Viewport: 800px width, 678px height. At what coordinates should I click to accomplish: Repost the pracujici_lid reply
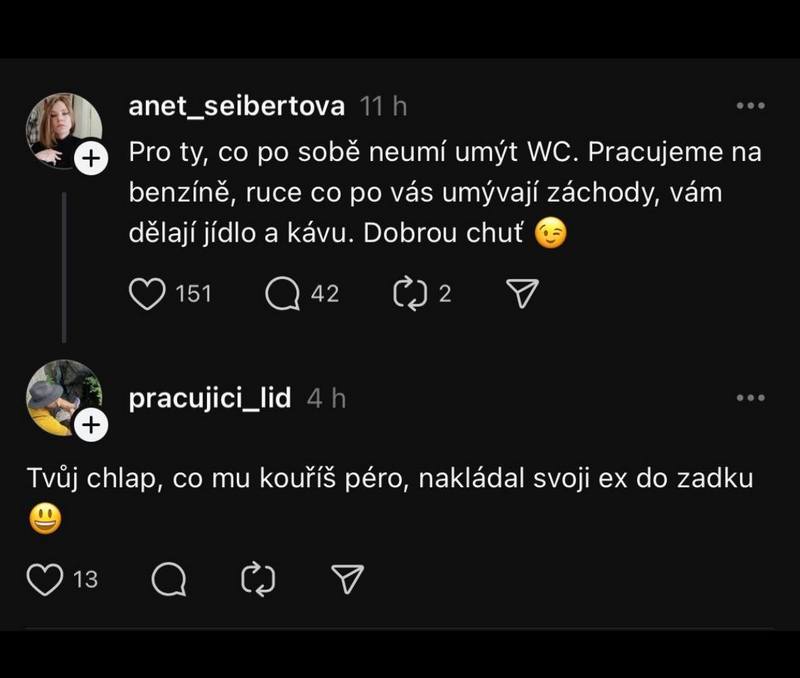click(259, 578)
